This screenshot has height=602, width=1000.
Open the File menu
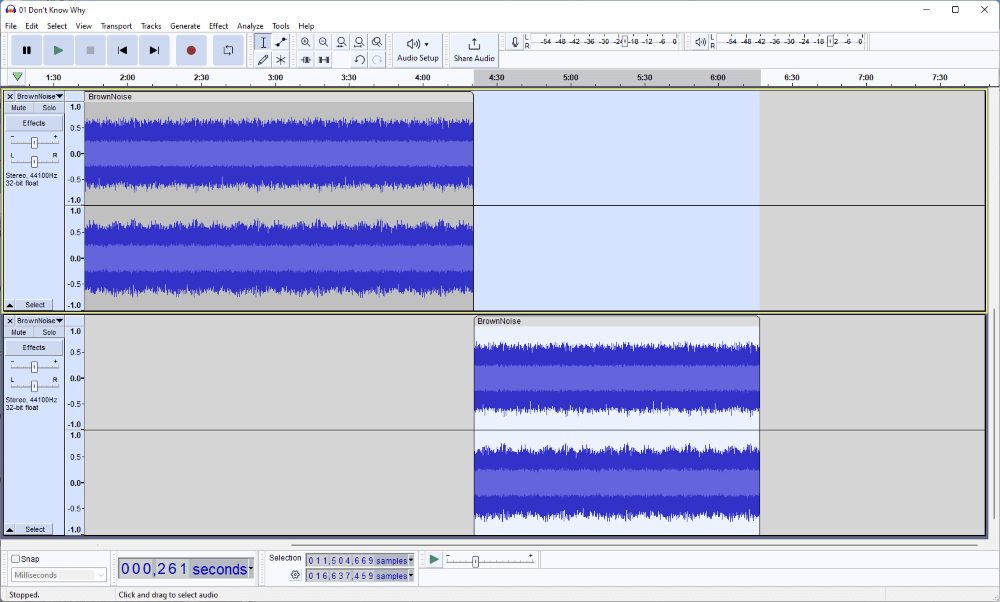[x=11, y=26]
